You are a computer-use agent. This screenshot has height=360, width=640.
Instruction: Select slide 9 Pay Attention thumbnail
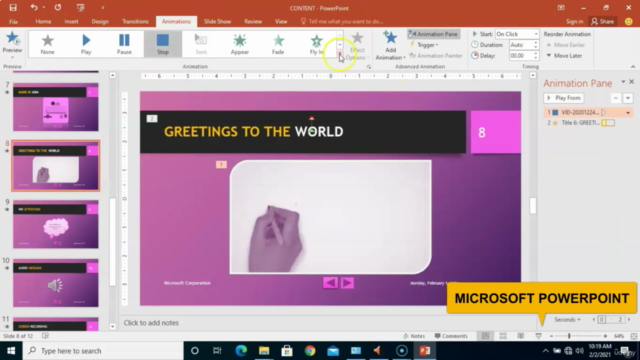(56, 224)
